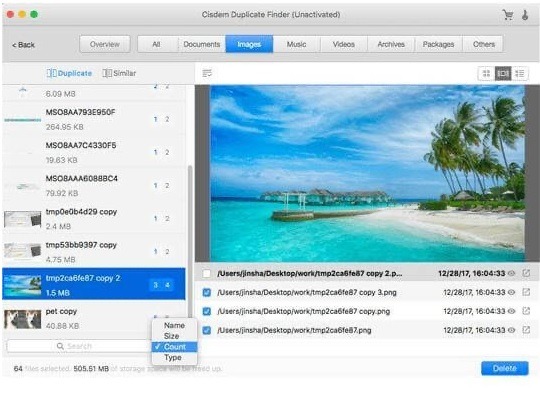Click 505.61 MB storage status text
The height and width of the screenshot is (408, 540).
(x=91, y=369)
